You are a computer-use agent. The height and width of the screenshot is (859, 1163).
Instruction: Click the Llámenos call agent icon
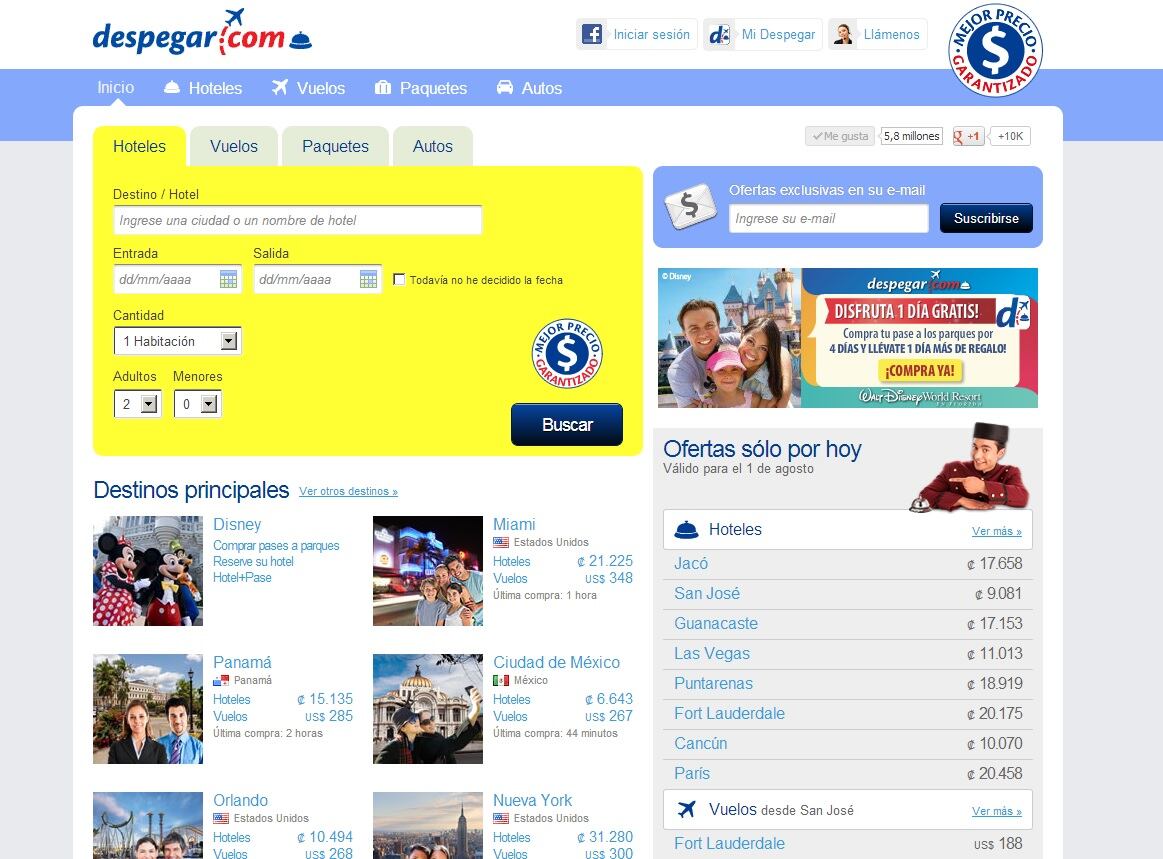(x=844, y=34)
